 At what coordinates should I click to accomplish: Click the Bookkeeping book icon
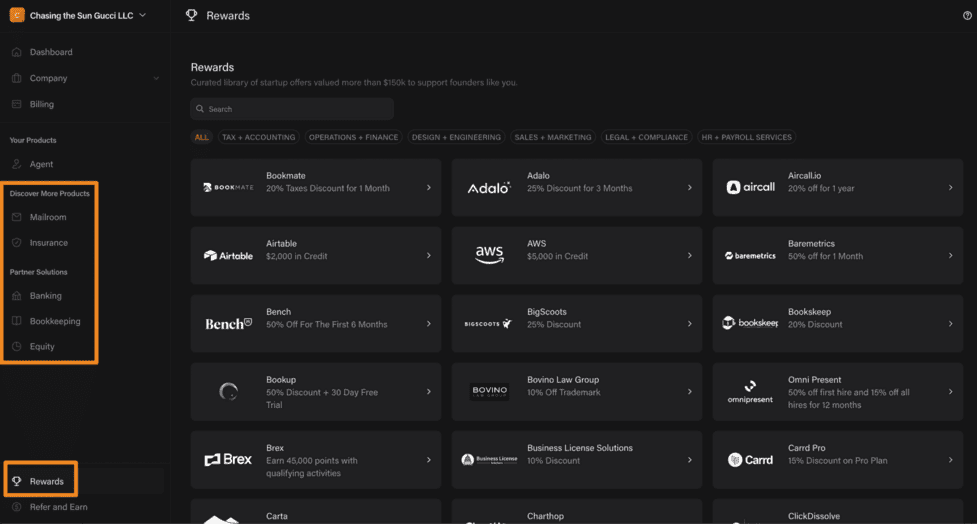(x=17, y=321)
